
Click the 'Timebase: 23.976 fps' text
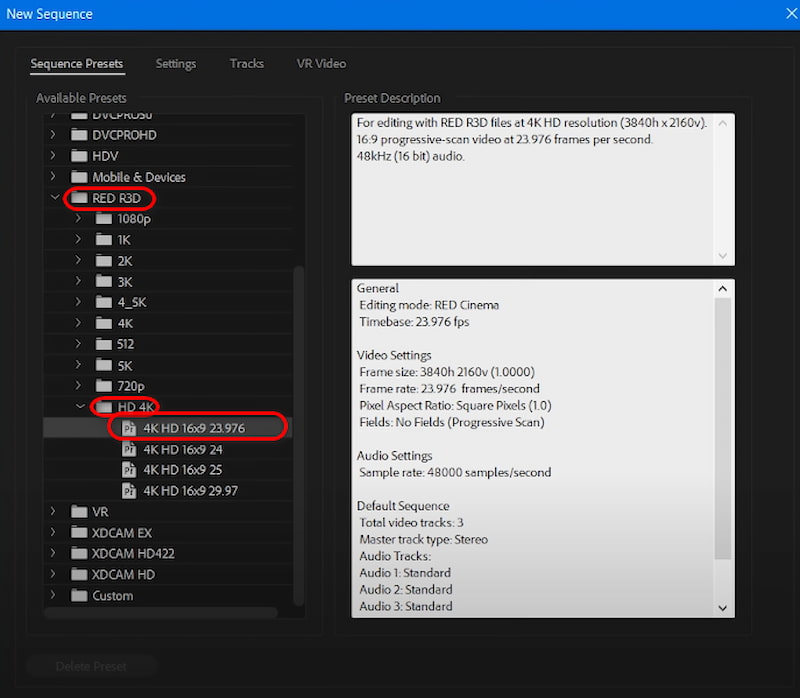(414, 322)
